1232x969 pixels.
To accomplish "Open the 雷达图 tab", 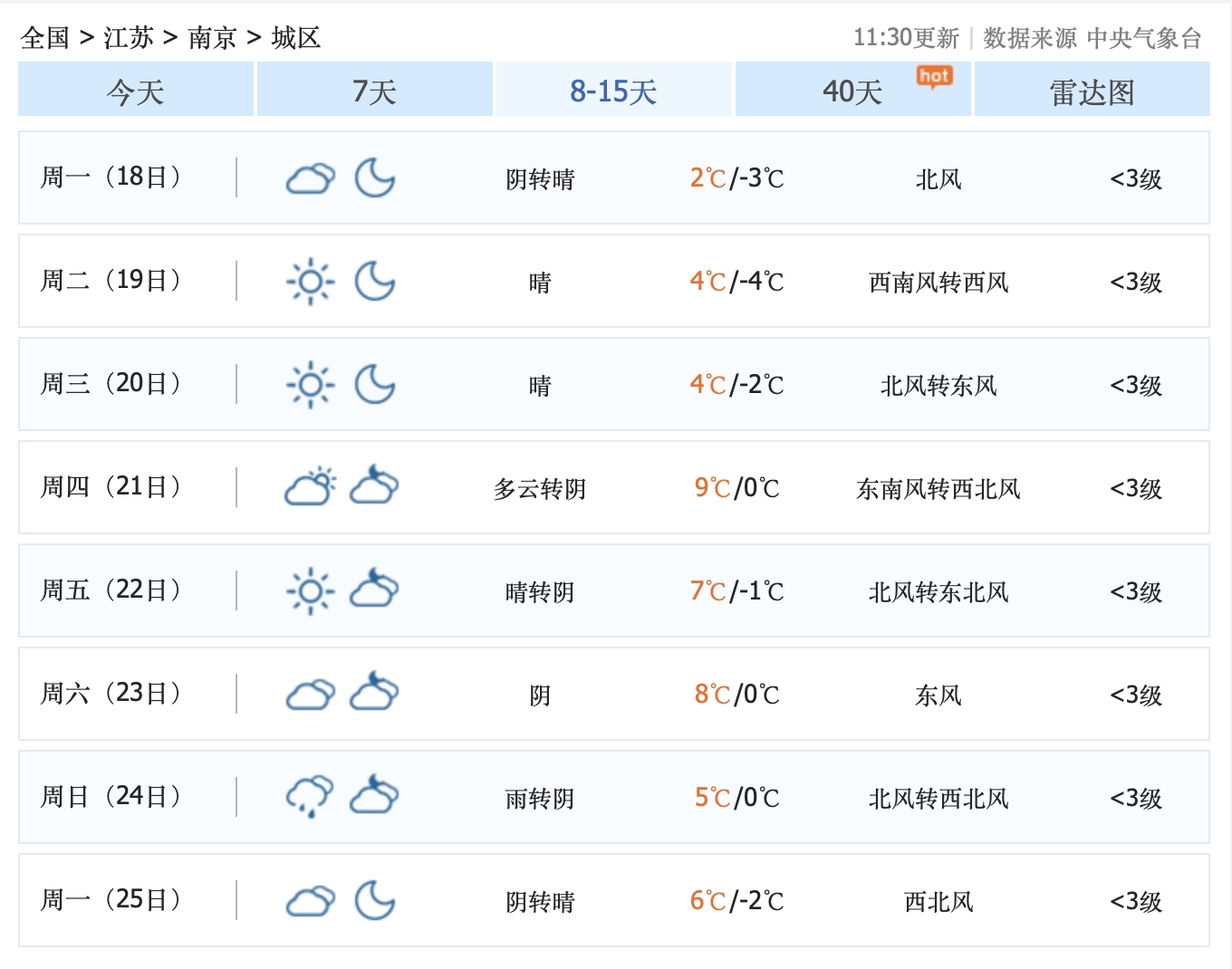I will [x=1092, y=91].
